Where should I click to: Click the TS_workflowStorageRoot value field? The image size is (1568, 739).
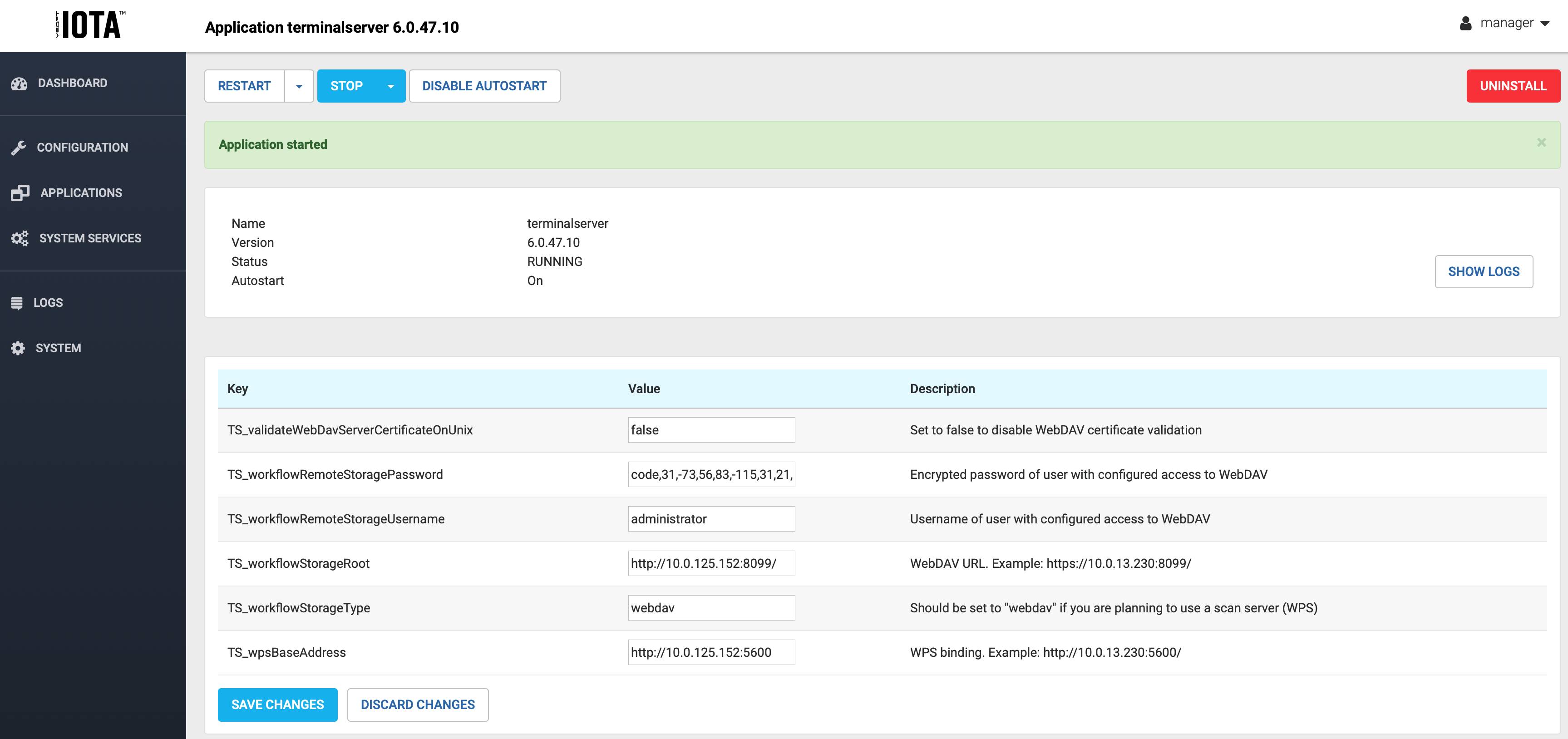[x=711, y=563]
